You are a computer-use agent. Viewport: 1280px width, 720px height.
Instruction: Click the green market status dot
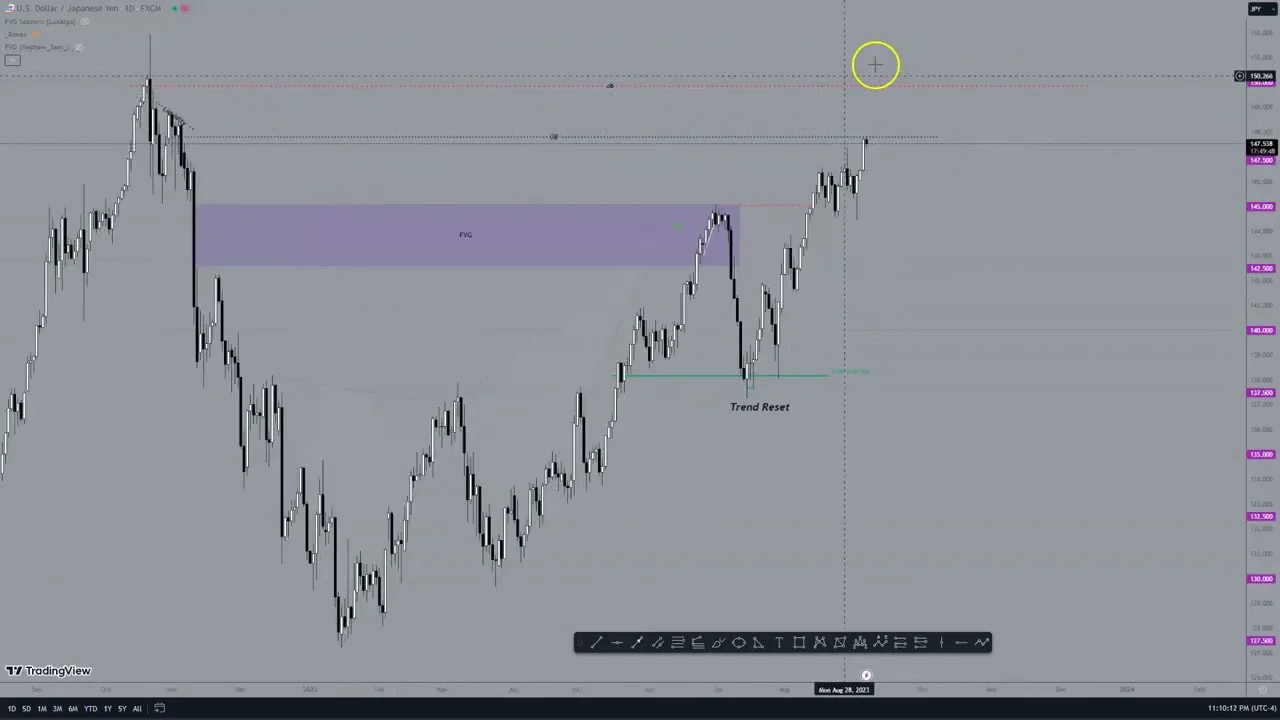coord(174,8)
